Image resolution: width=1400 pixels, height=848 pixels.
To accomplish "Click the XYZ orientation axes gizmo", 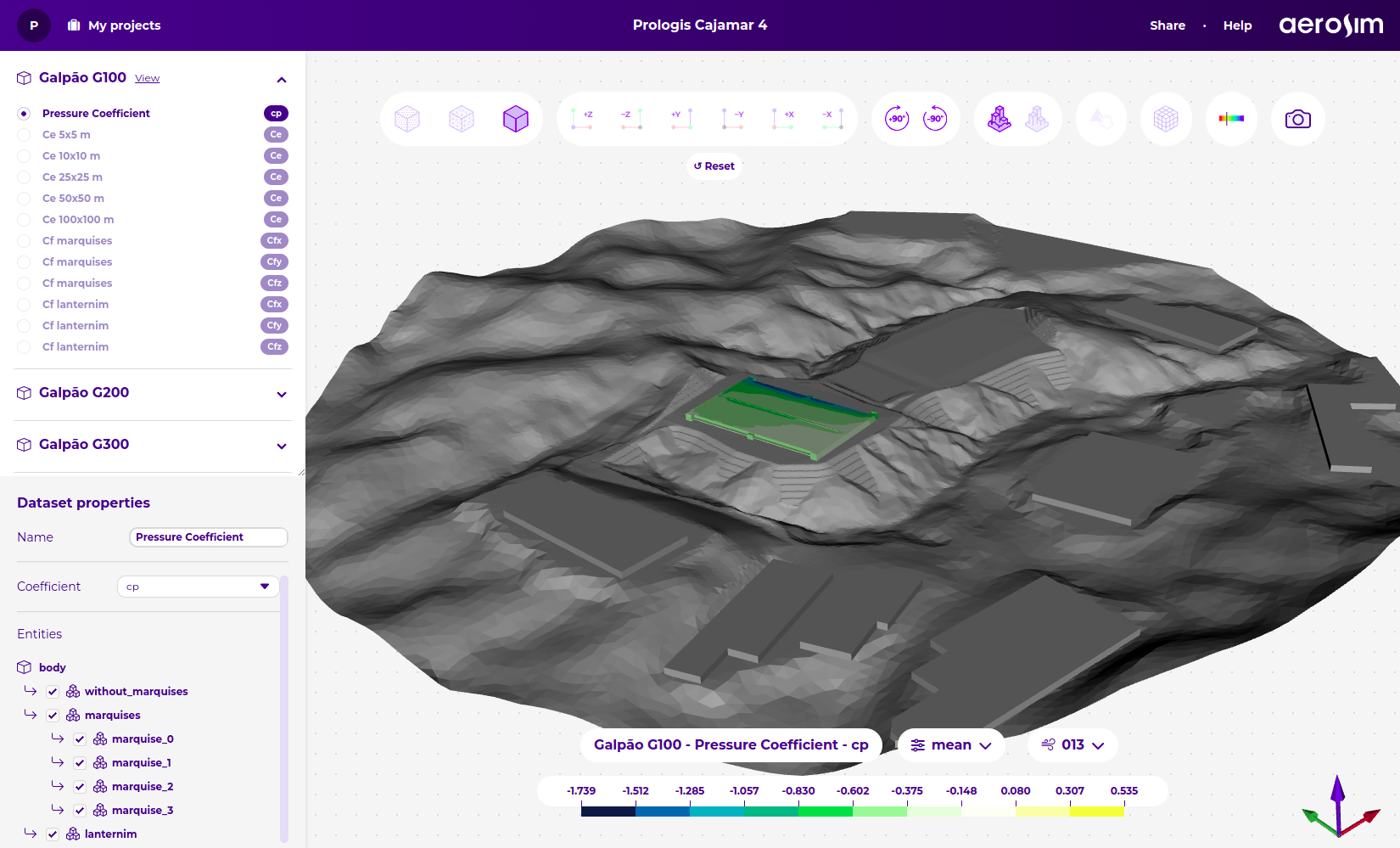I will [1341, 806].
